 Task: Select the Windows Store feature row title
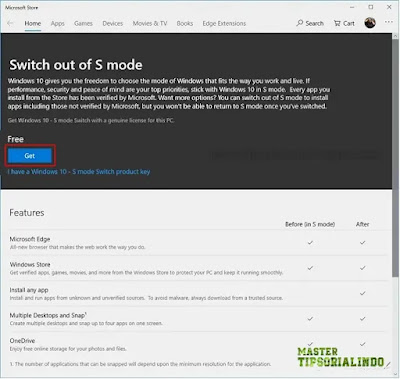[x=30, y=264]
